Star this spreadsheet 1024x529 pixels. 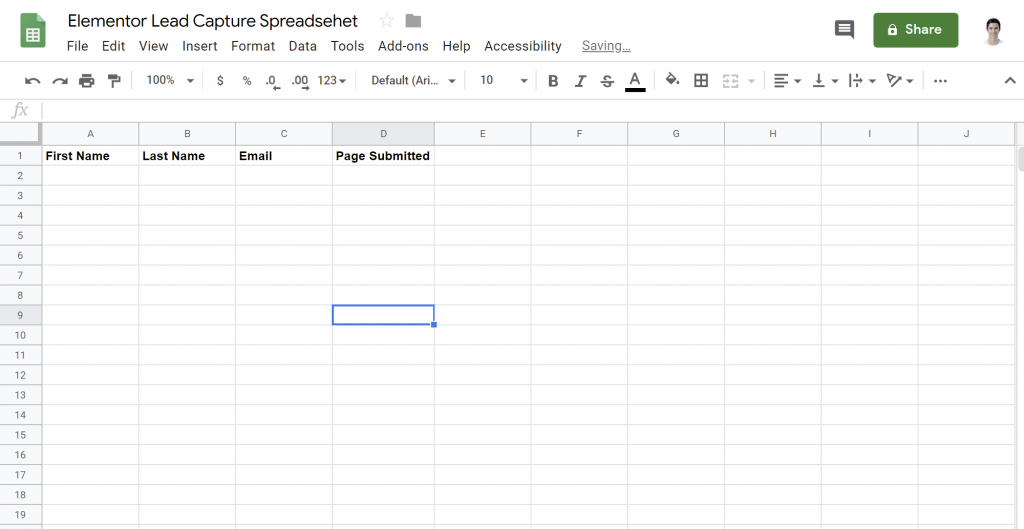pyautogui.click(x=387, y=21)
